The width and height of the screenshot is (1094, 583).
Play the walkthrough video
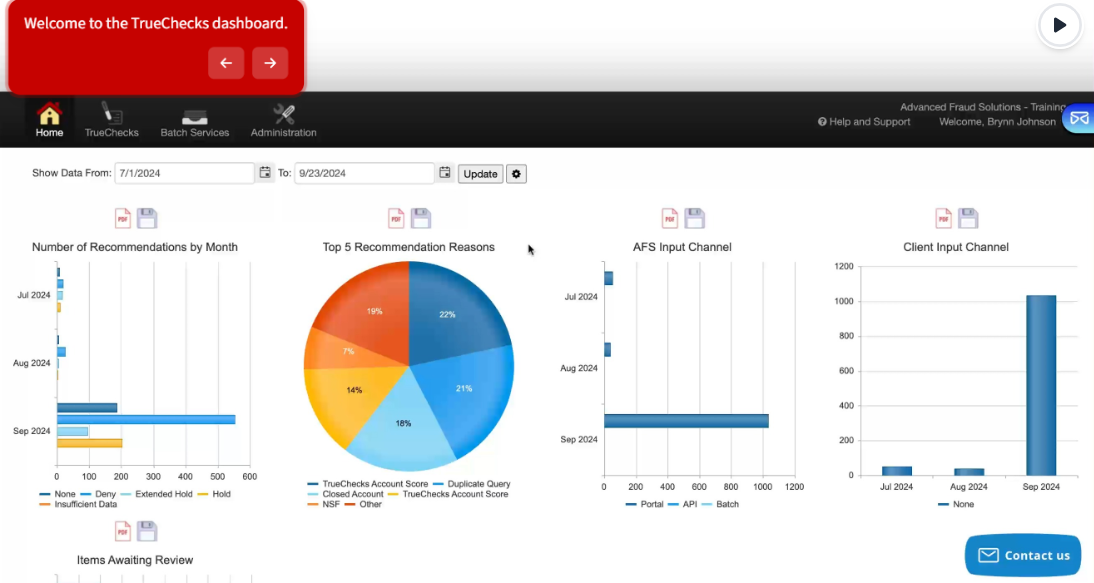point(1059,25)
